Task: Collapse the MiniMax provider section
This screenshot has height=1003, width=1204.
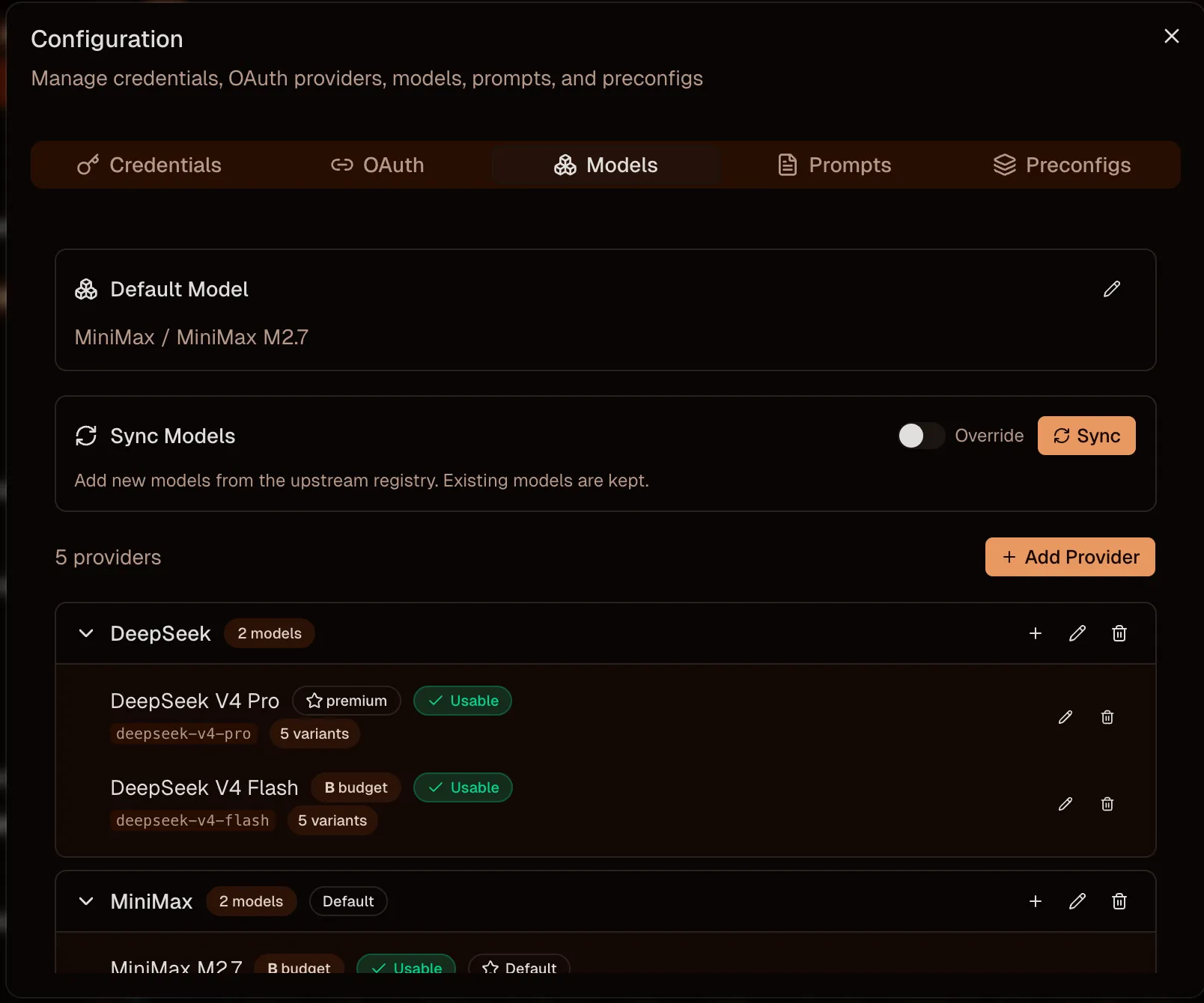Action: pos(86,901)
